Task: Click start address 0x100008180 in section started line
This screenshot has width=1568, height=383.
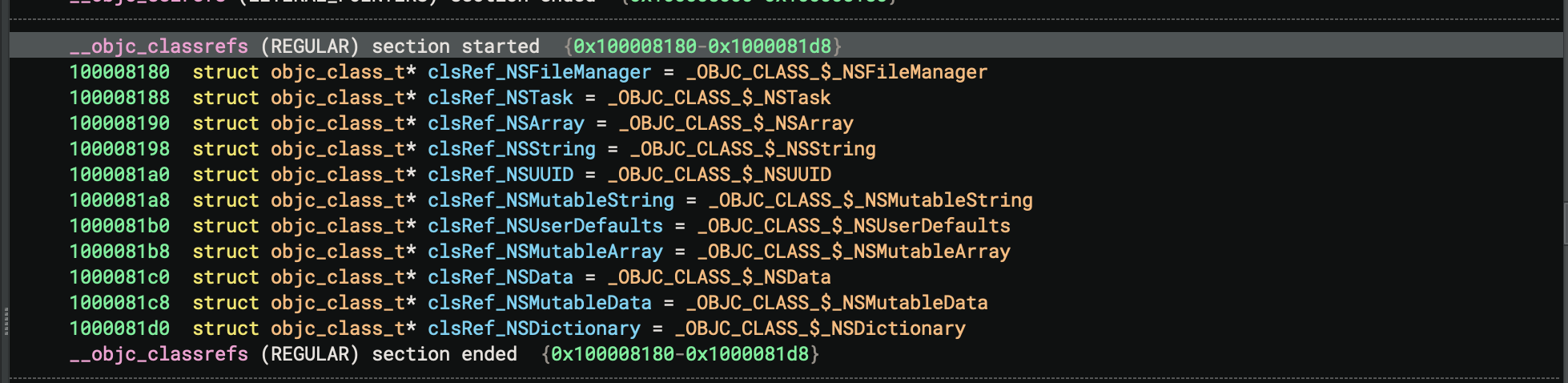Action: coord(635,46)
